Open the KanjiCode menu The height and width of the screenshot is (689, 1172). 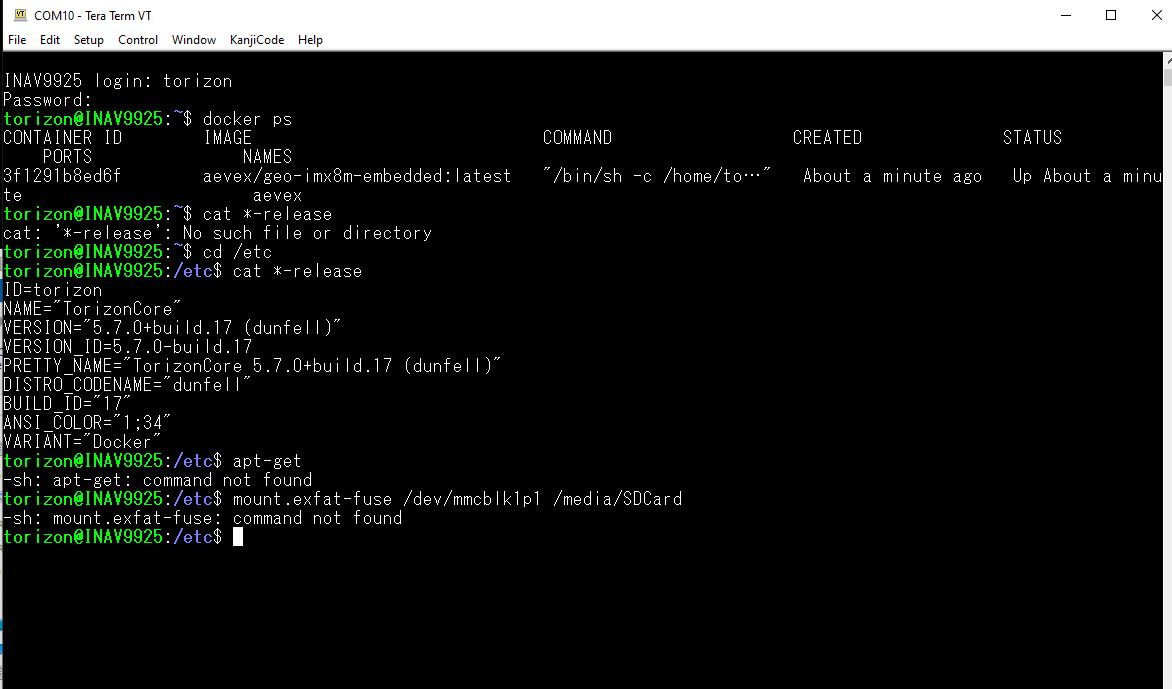[257, 40]
